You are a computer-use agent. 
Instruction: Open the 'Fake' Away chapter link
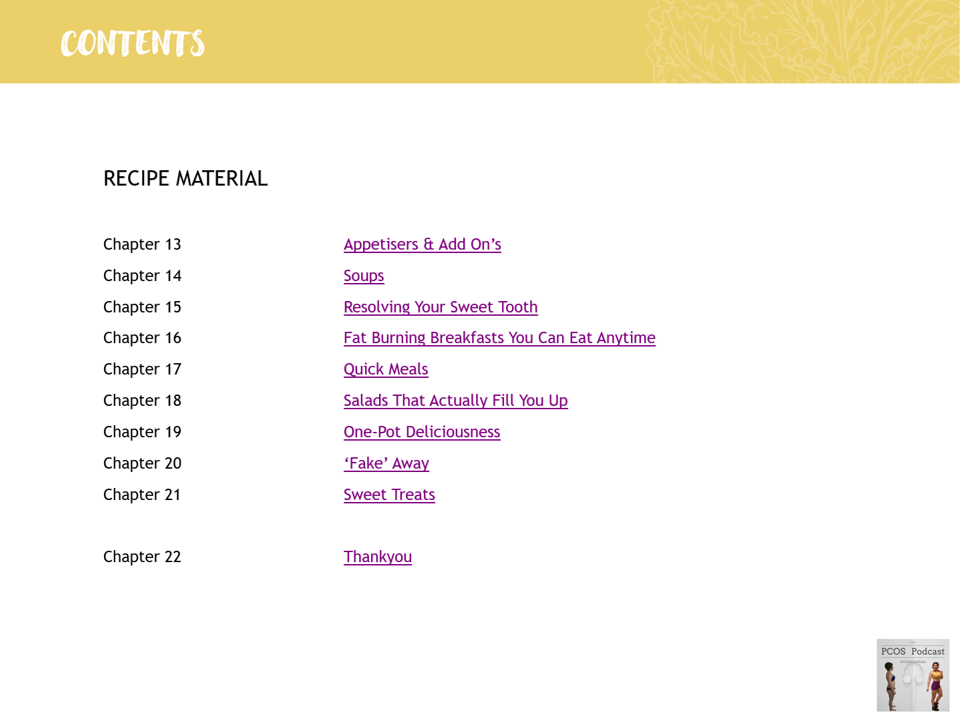[x=386, y=463]
